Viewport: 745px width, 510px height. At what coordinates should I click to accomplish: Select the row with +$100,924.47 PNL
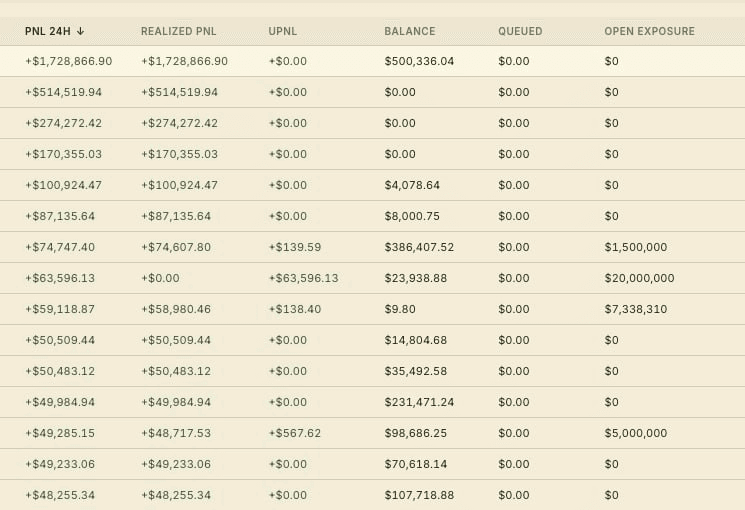(x=372, y=185)
